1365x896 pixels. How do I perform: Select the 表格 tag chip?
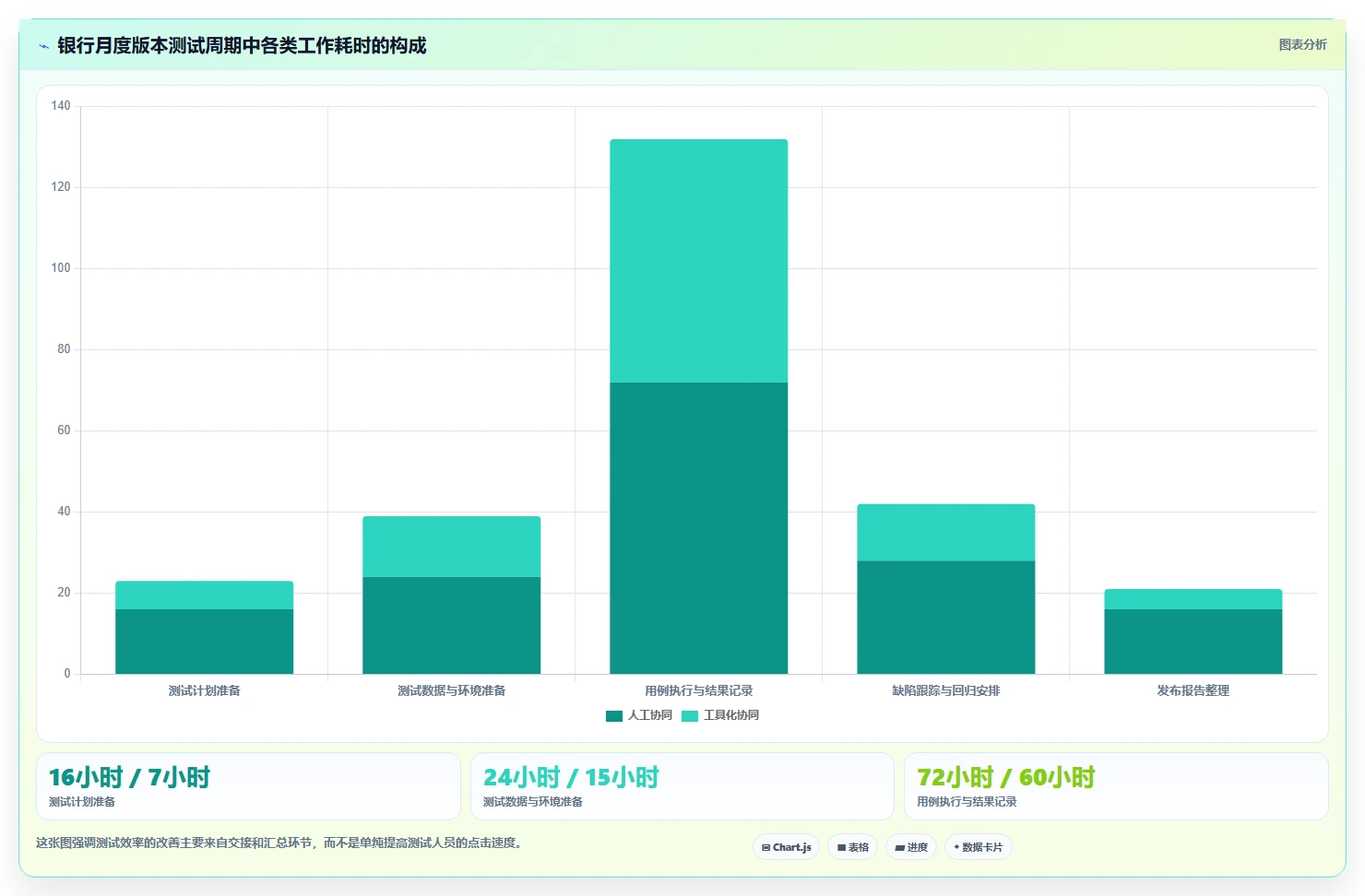click(853, 847)
